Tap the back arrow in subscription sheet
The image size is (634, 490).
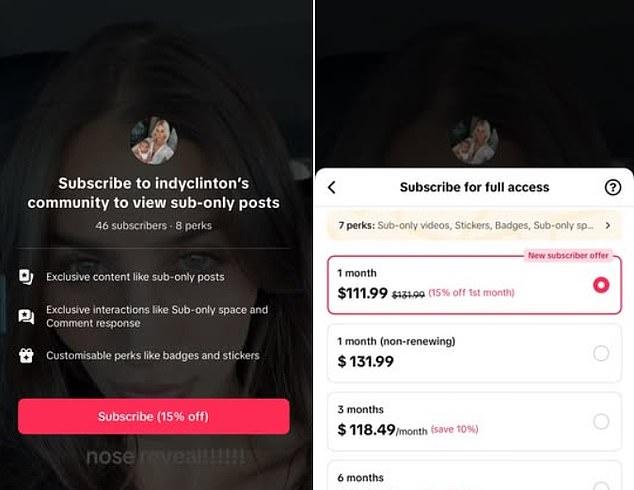click(x=332, y=187)
